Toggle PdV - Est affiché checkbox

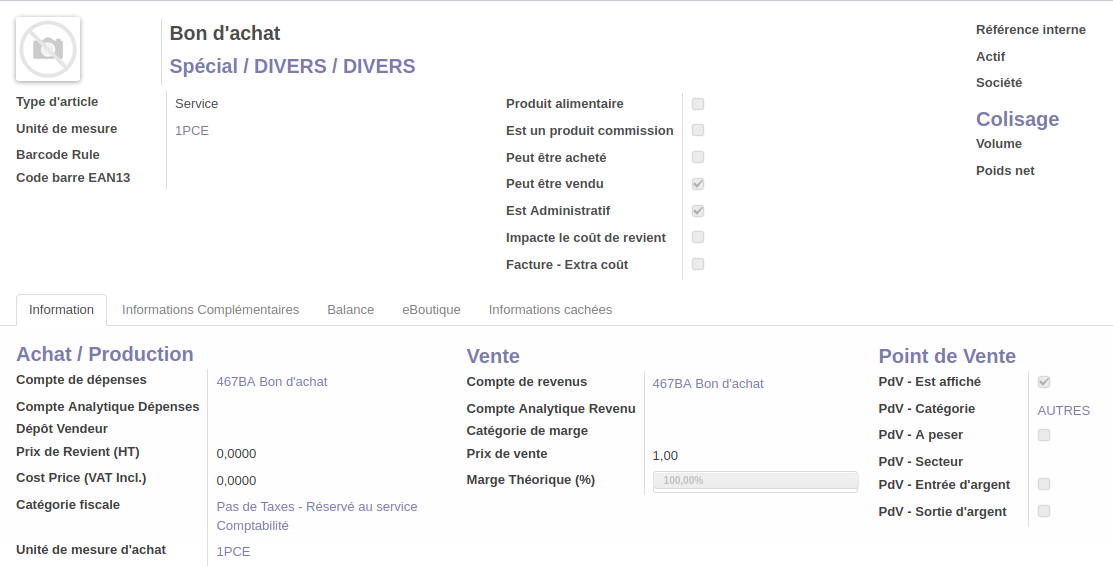pyautogui.click(x=1044, y=382)
